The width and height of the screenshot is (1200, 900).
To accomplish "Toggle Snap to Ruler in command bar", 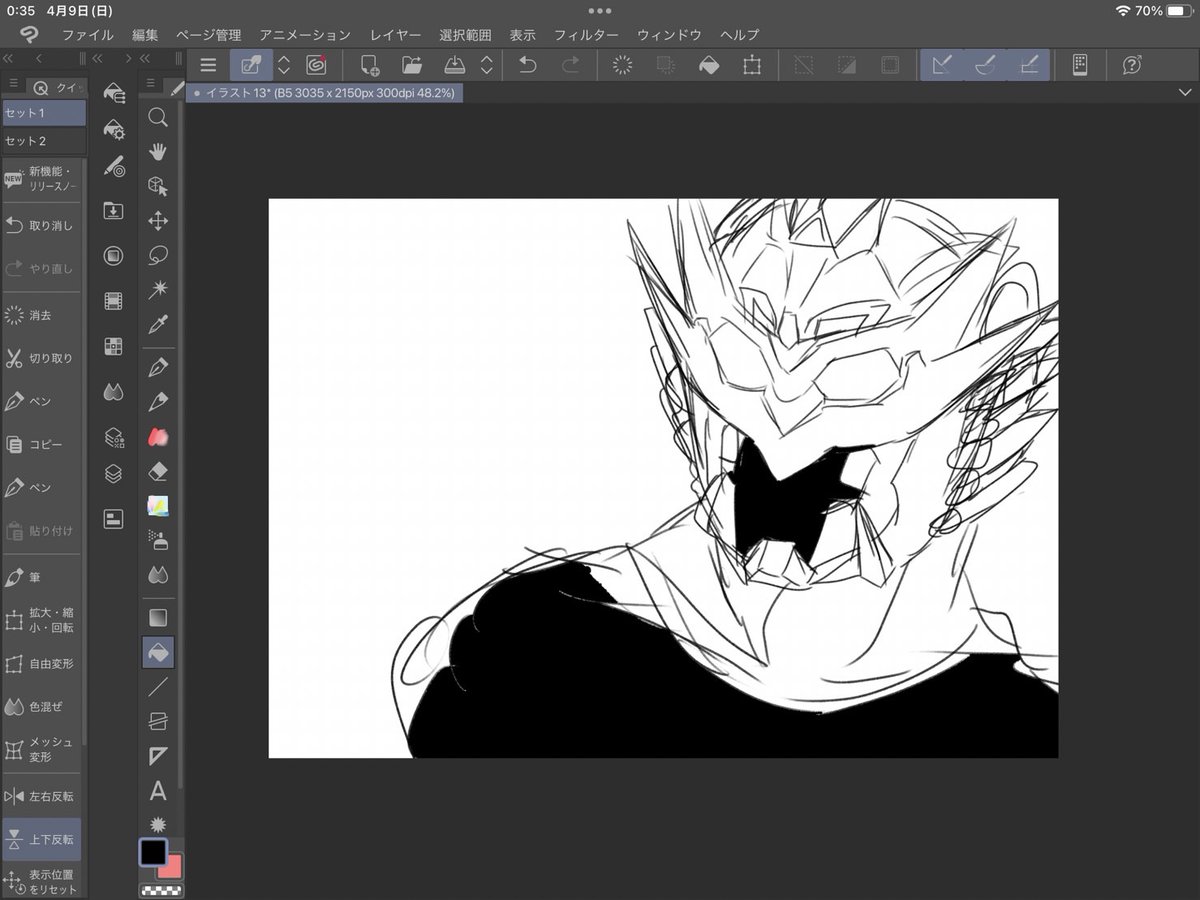I will coord(940,65).
